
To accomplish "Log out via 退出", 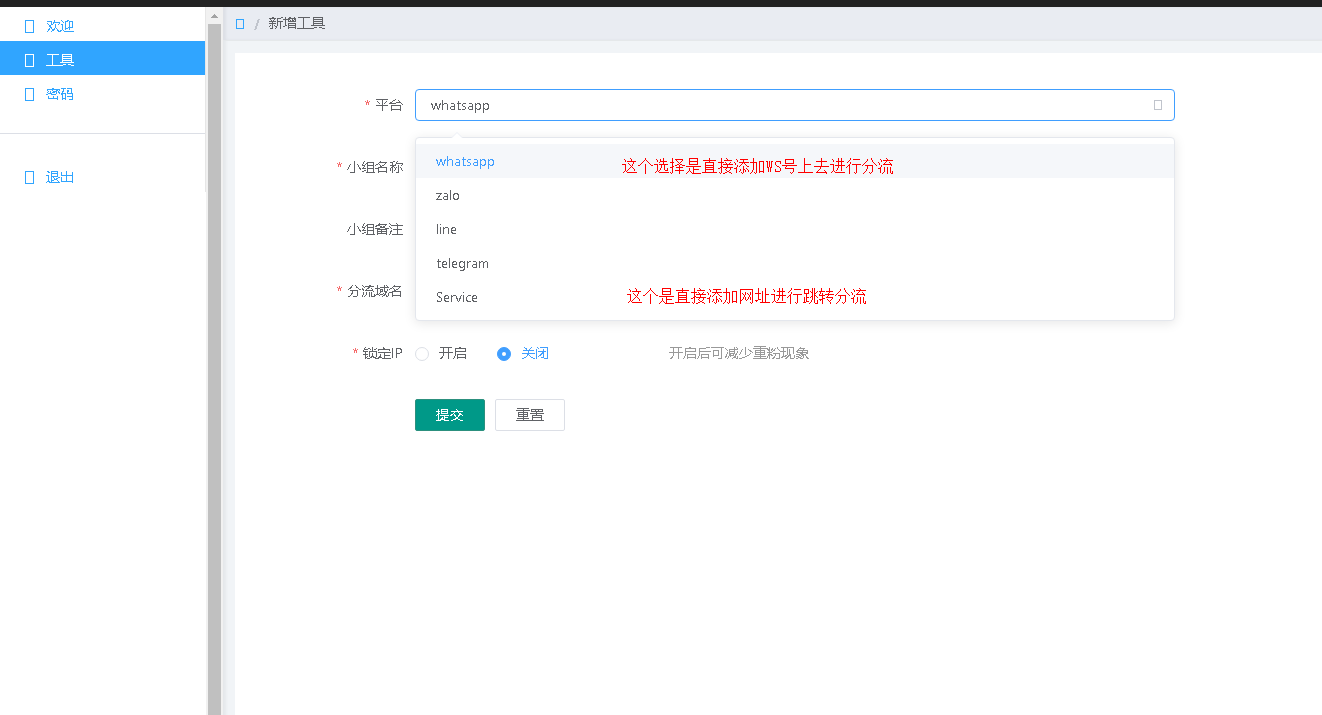I will click(102, 177).
